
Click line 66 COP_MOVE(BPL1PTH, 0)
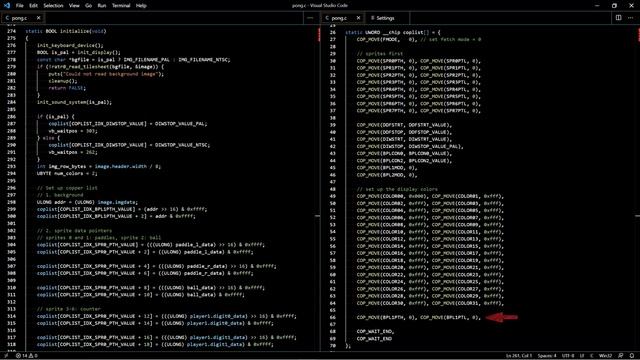pos(387,318)
